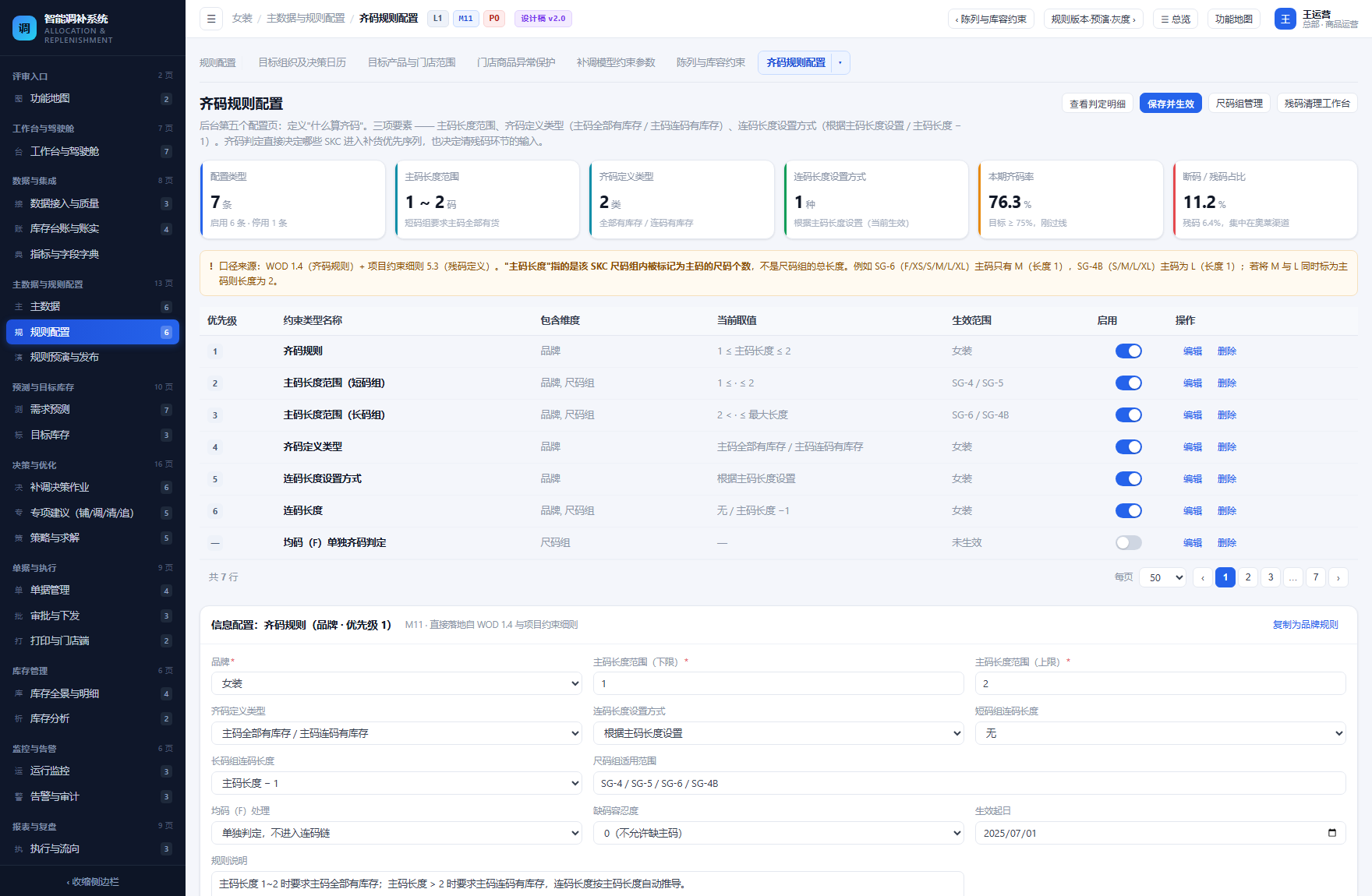This screenshot has height=896, width=1372.
Task: Click the 功能地图 sidebar item icon
Action: tap(19, 99)
